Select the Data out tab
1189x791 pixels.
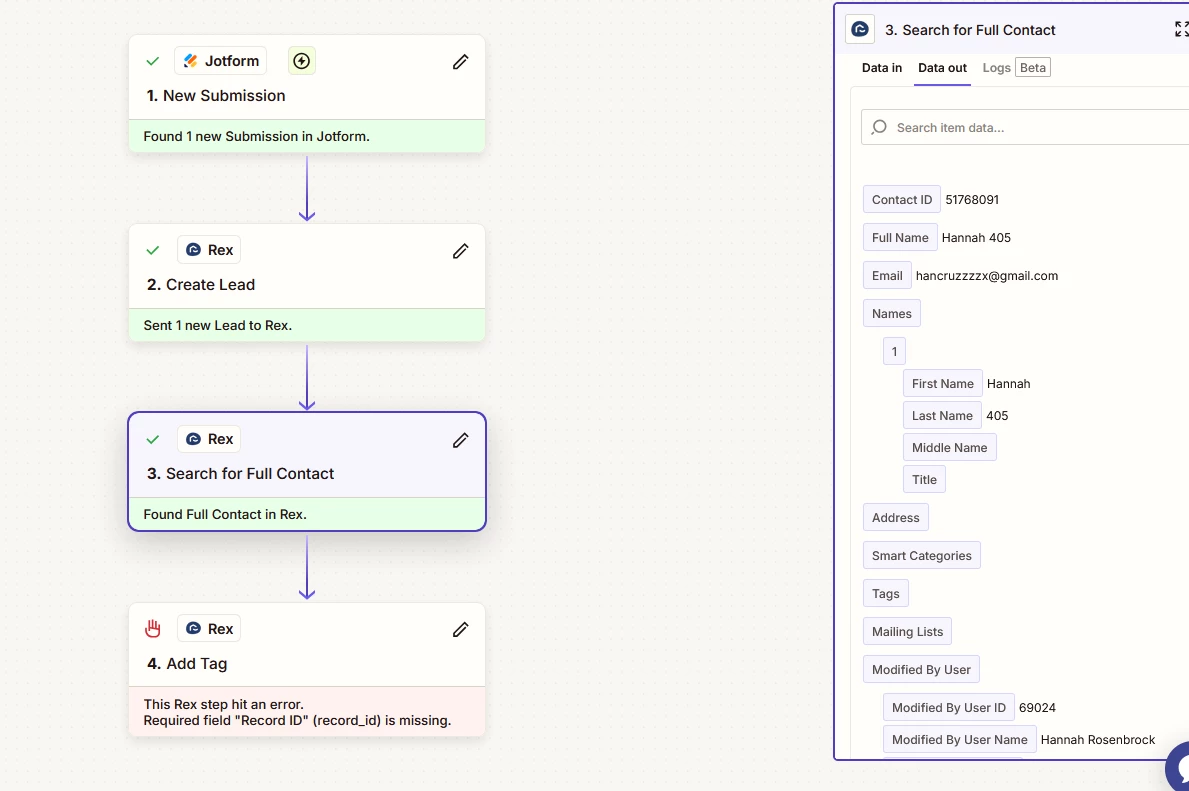[x=943, y=67]
